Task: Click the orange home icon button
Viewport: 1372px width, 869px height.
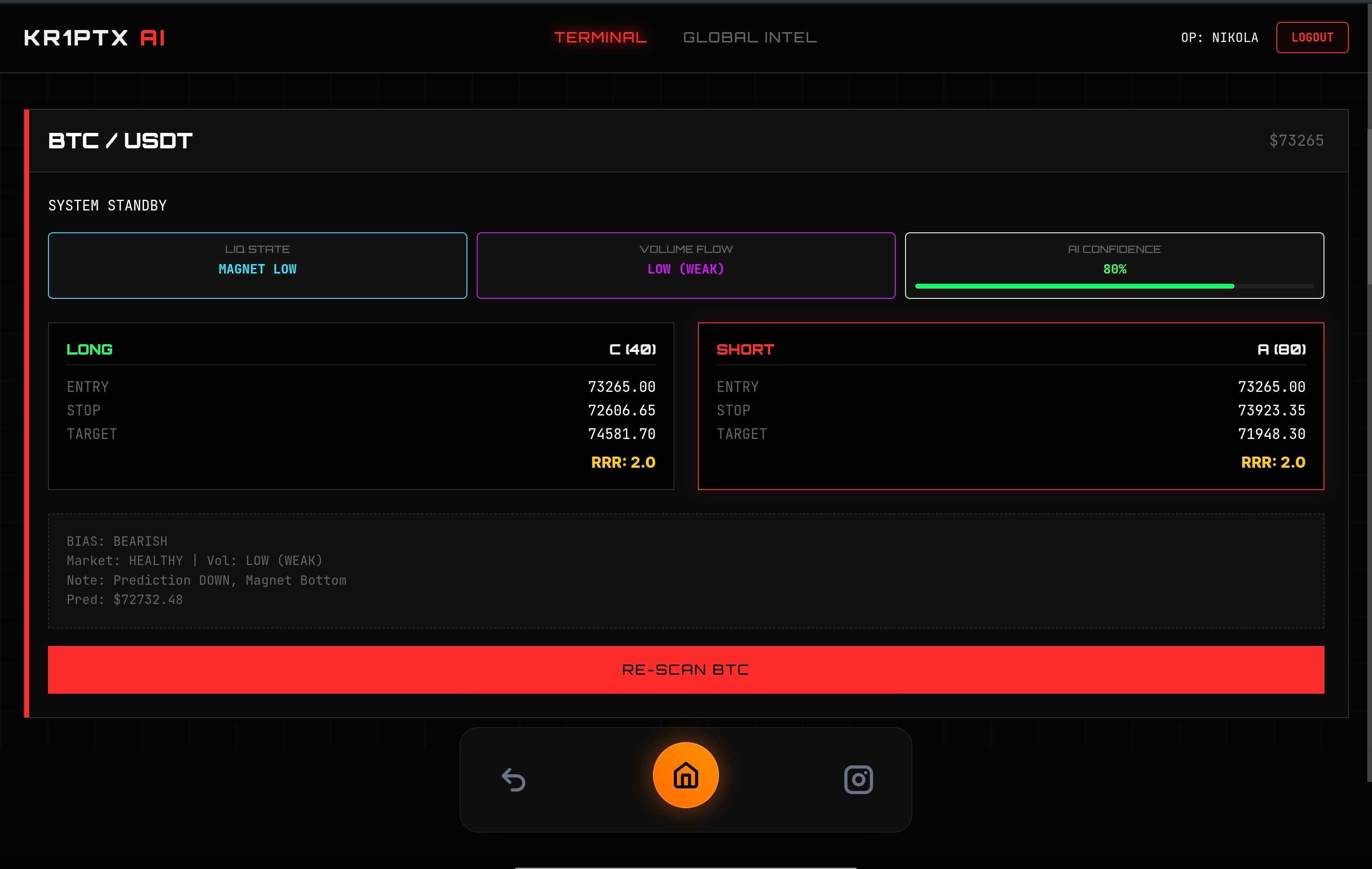Action: [x=686, y=775]
